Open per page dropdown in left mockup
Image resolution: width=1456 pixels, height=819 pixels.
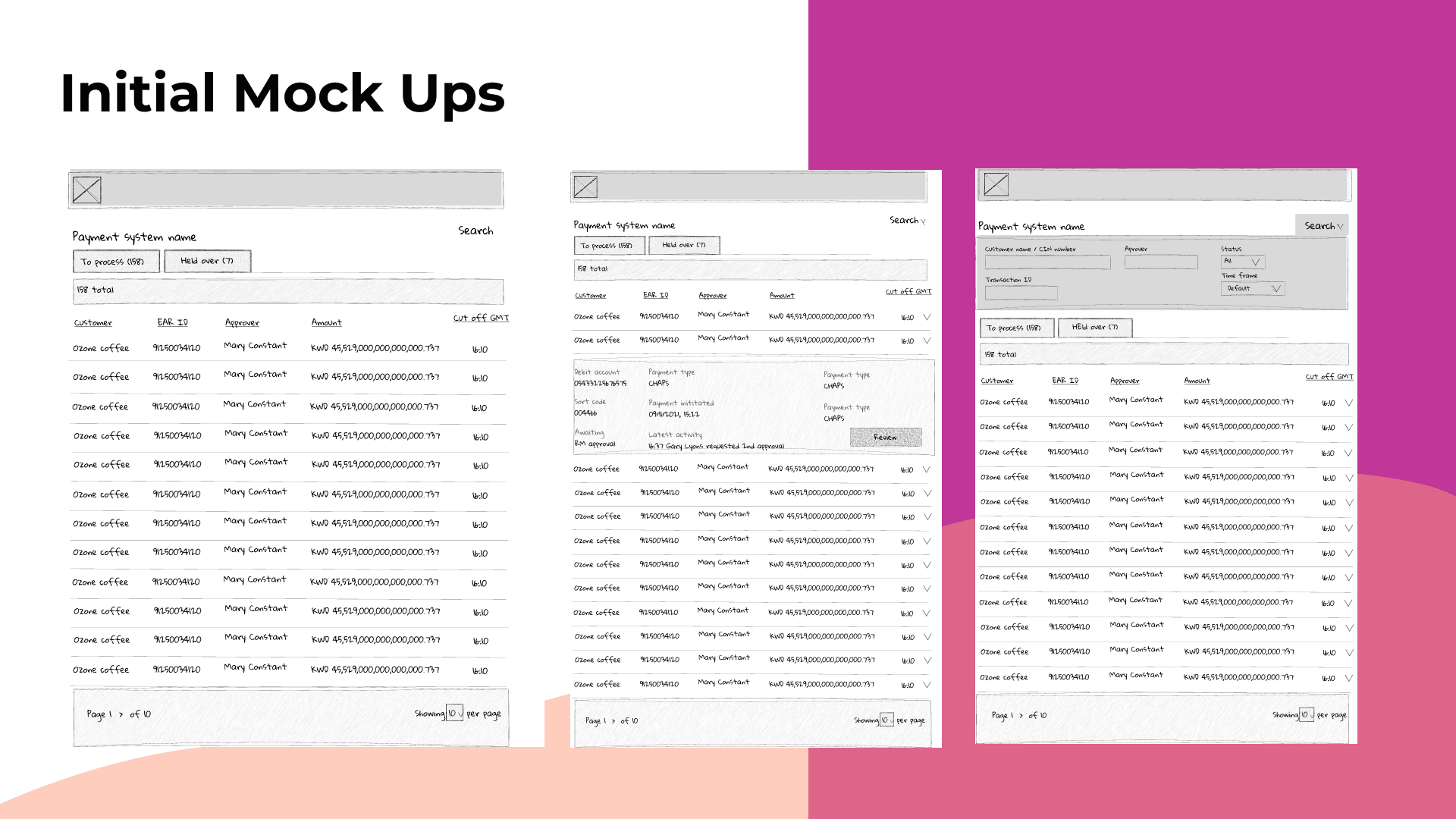click(454, 713)
